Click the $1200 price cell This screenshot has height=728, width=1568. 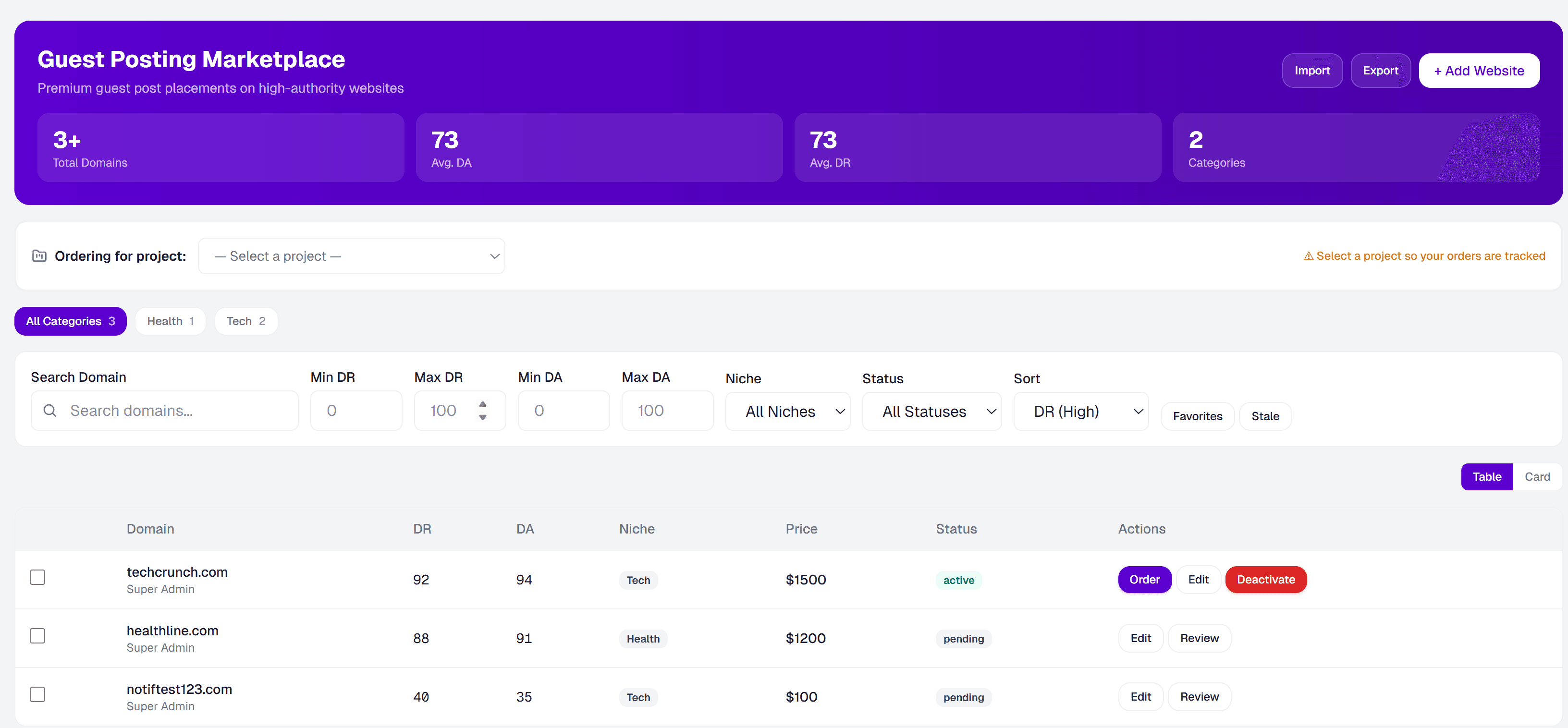[805, 638]
